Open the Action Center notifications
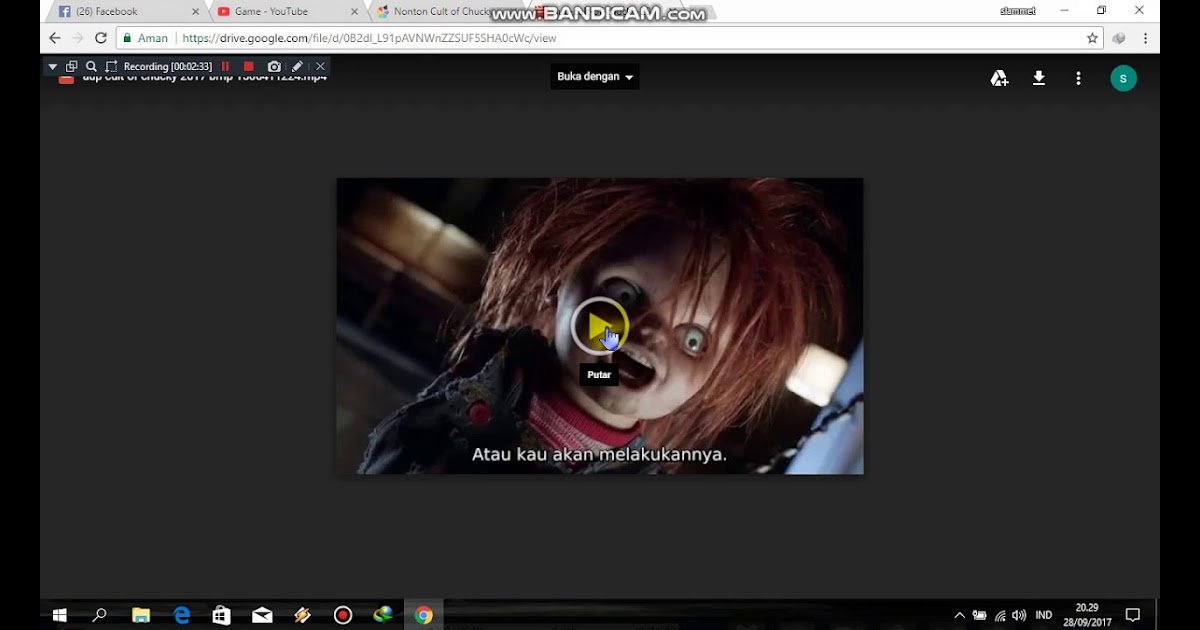This screenshot has width=1200, height=630. click(1133, 615)
